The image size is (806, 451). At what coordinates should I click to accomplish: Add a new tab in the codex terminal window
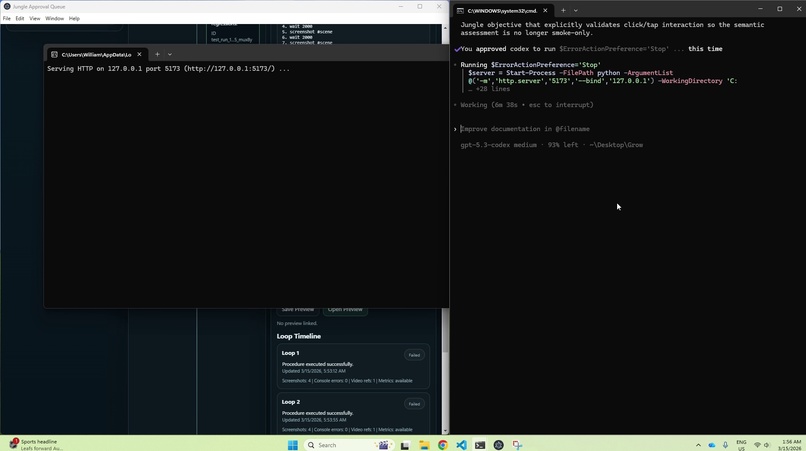click(563, 11)
